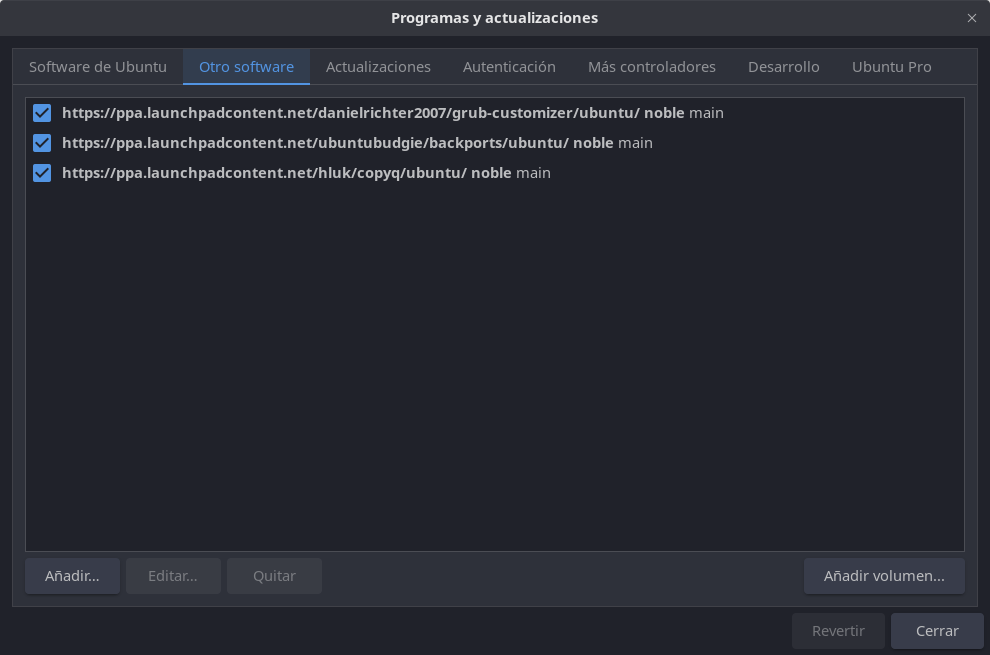
Task: Open the Ubuntu Pro tab
Action: [892, 67]
